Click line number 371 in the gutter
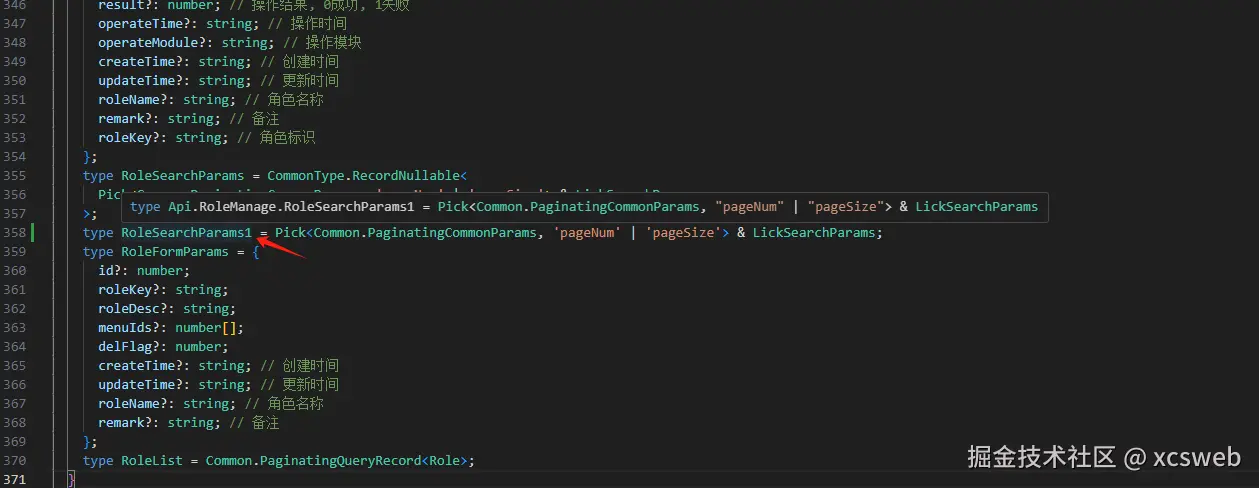1259x488 pixels. tap(14, 479)
